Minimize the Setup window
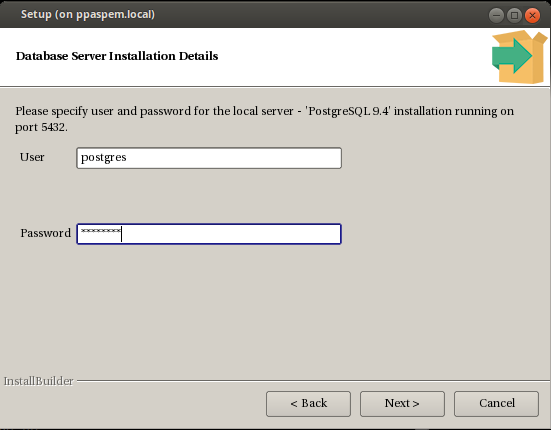The width and height of the screenshot is (551, 430). pos(496,15)
